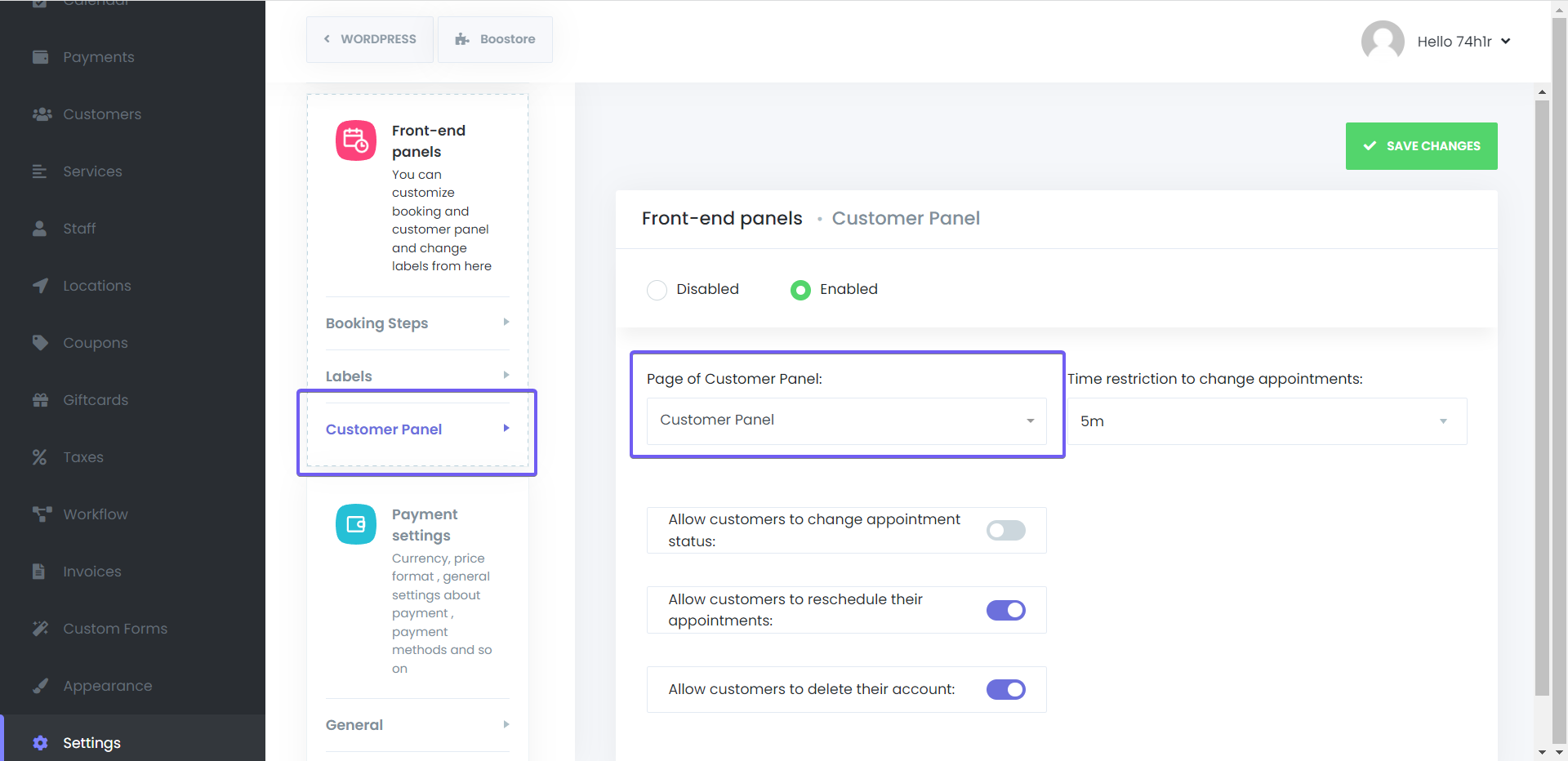Screen dimensions: 1568x761
Task: Select the Staff icon in sidebar
Action: (40, 228)
